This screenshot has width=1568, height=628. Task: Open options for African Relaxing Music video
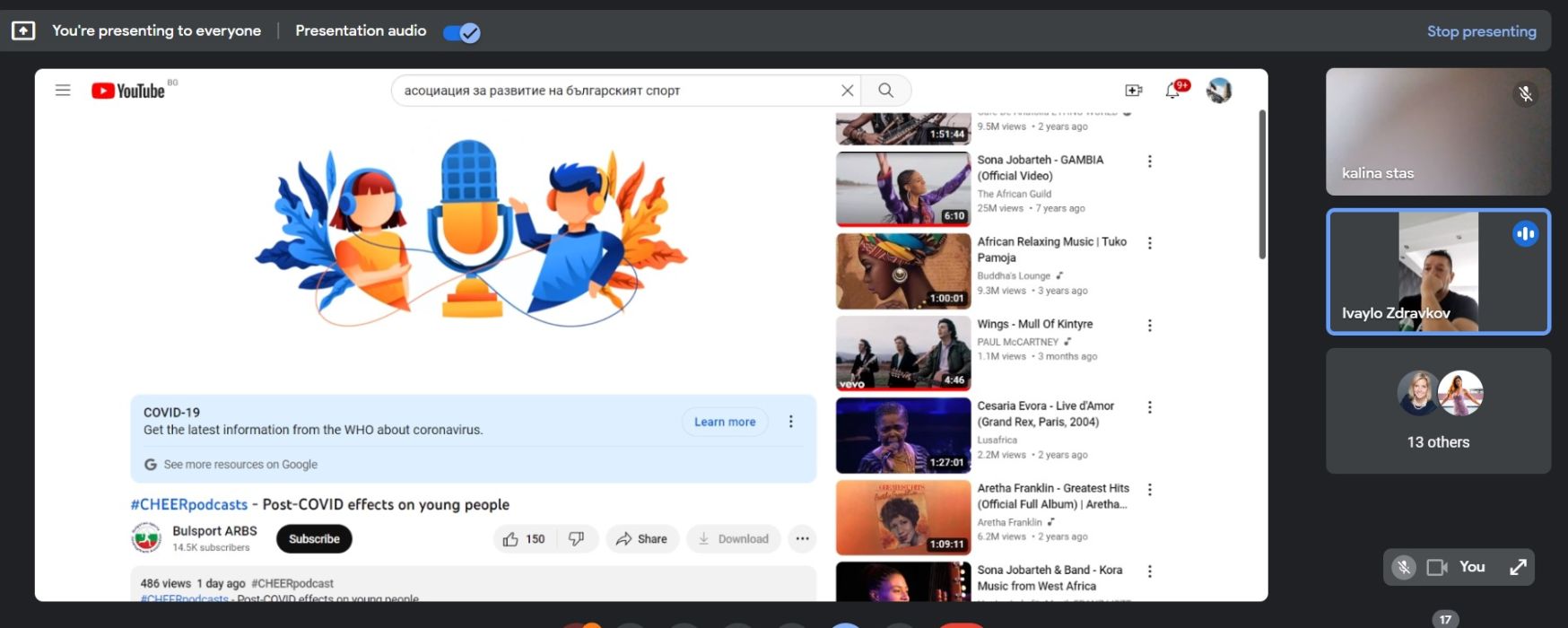1149,243
